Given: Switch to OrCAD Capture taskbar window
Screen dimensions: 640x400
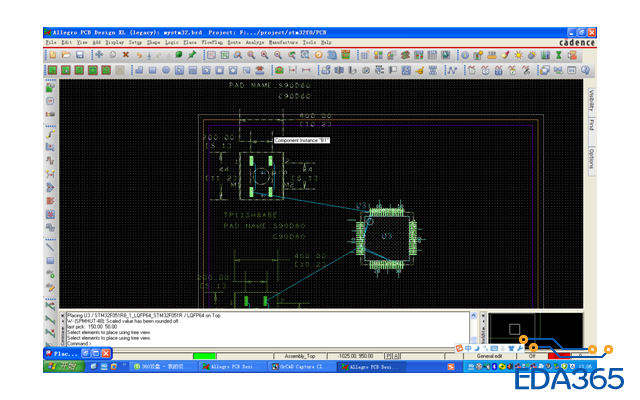Looking at the screenshot, I should tap(301, 368).
